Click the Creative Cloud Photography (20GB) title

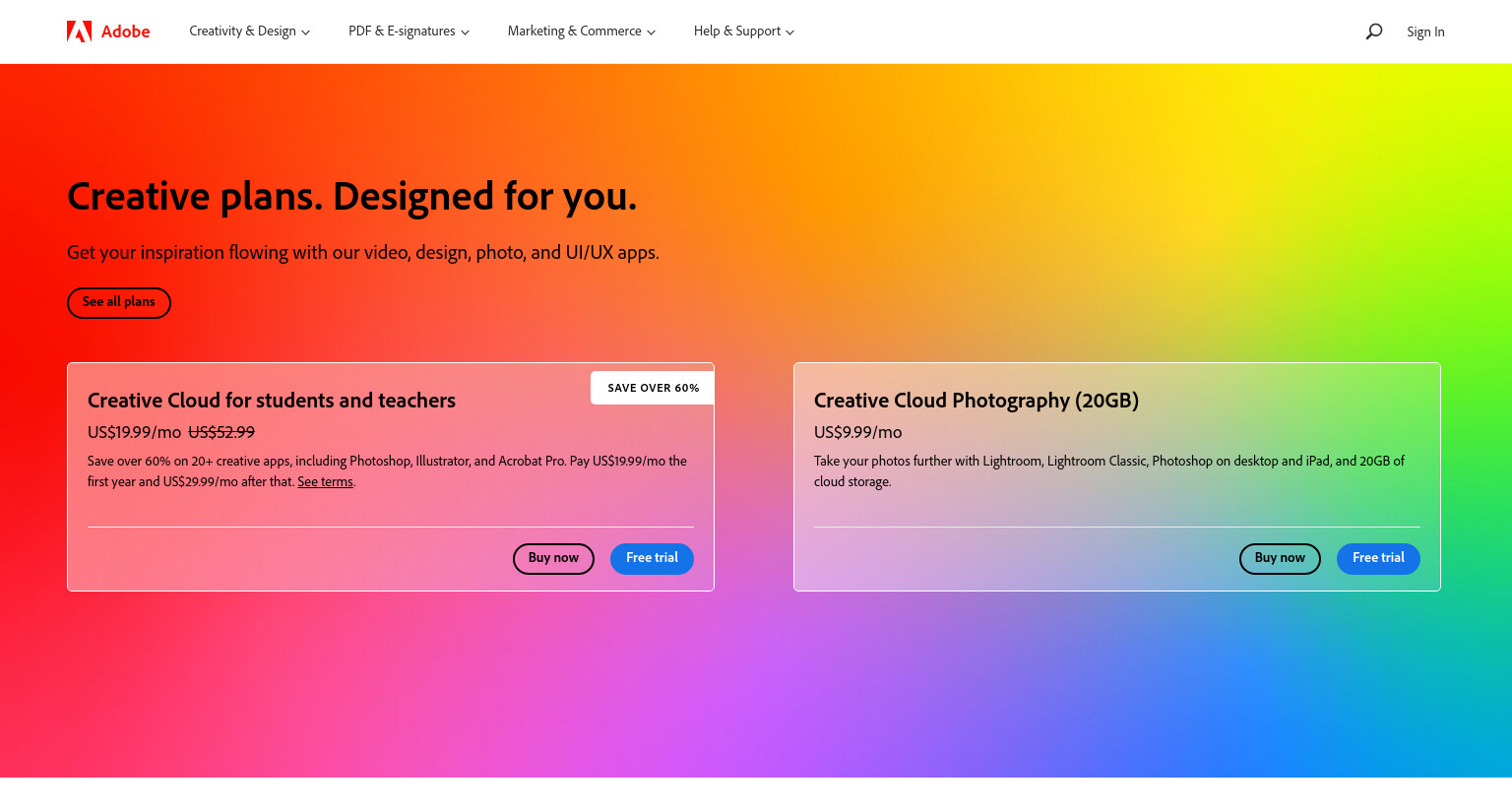click(976, 401)
